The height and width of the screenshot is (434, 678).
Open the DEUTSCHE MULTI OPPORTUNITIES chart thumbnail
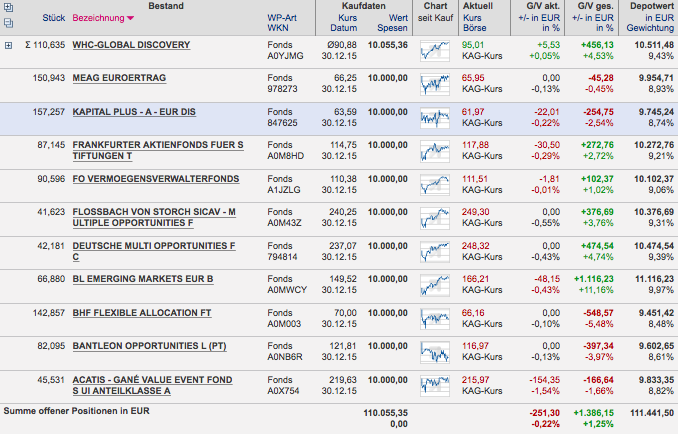click(x=435, y=252)
